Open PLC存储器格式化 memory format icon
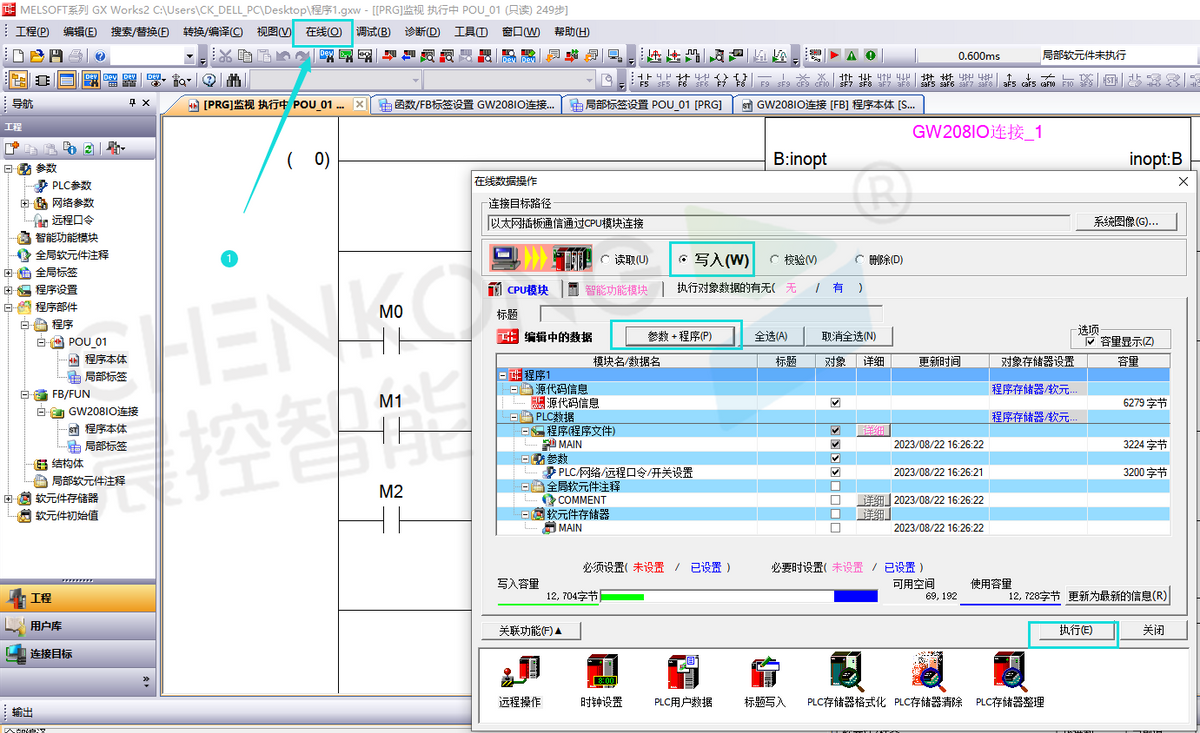The image size is (1200, 733). 846,673
